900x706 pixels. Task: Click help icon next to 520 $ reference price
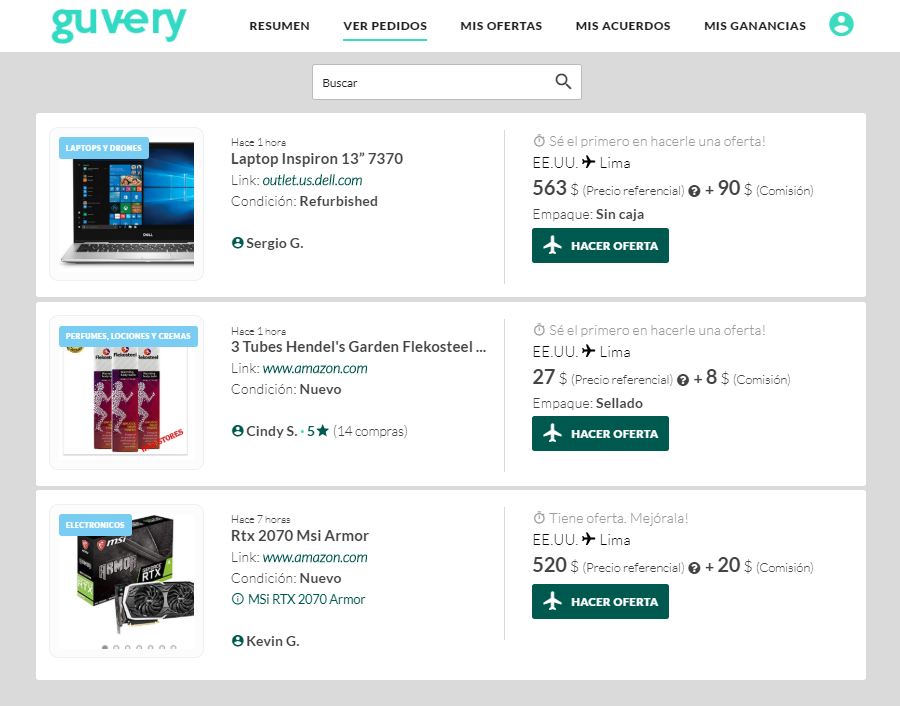click(694, 568)
